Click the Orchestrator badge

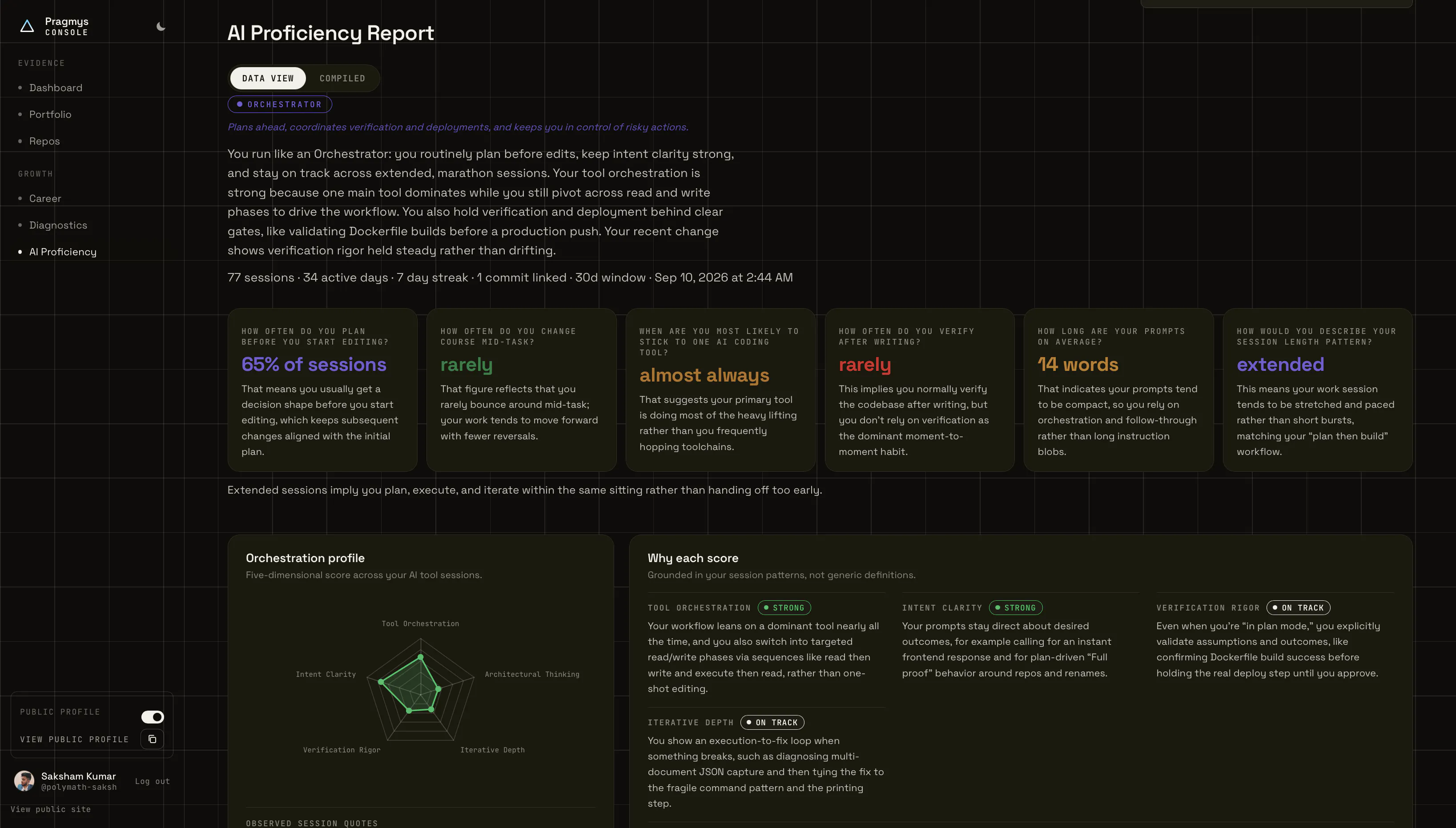point(280,105)
